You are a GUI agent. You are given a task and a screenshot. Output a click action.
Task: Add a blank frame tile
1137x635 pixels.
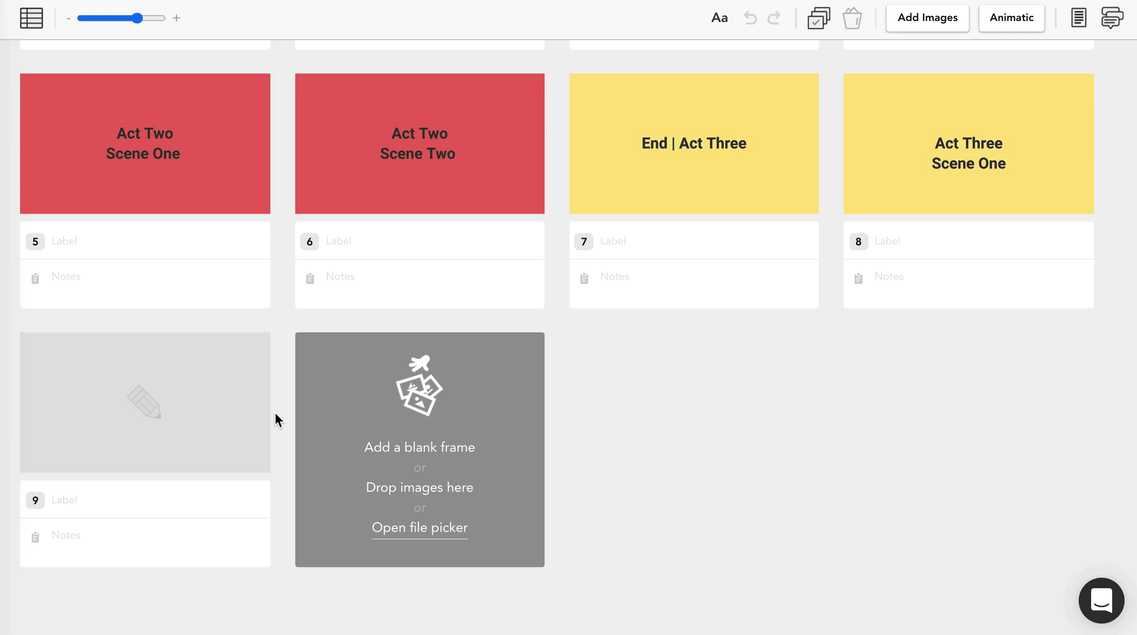420,447
